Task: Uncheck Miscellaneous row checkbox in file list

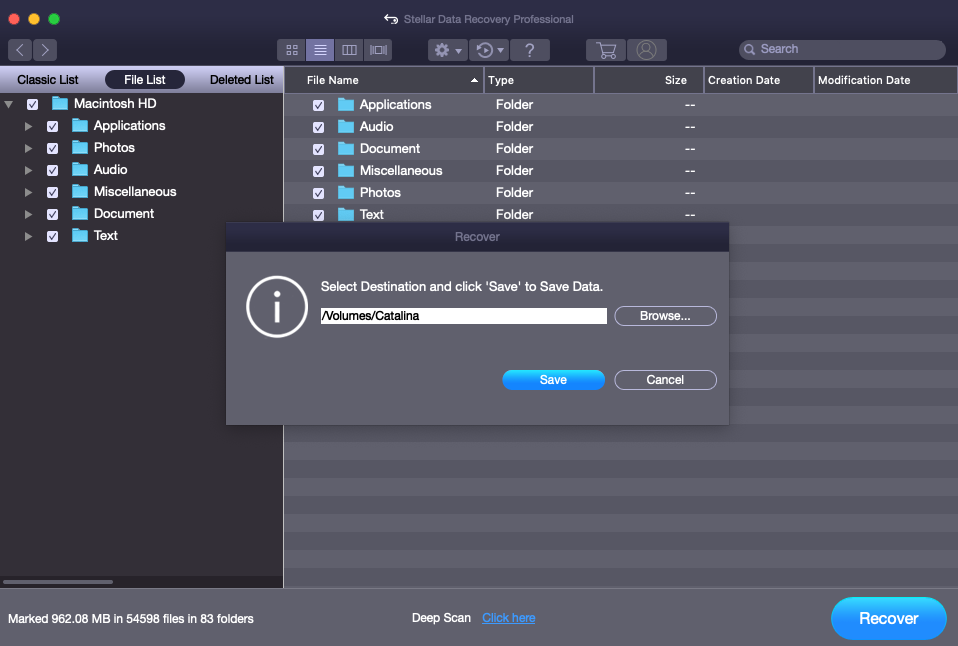Action: click(x=318, y=172)
